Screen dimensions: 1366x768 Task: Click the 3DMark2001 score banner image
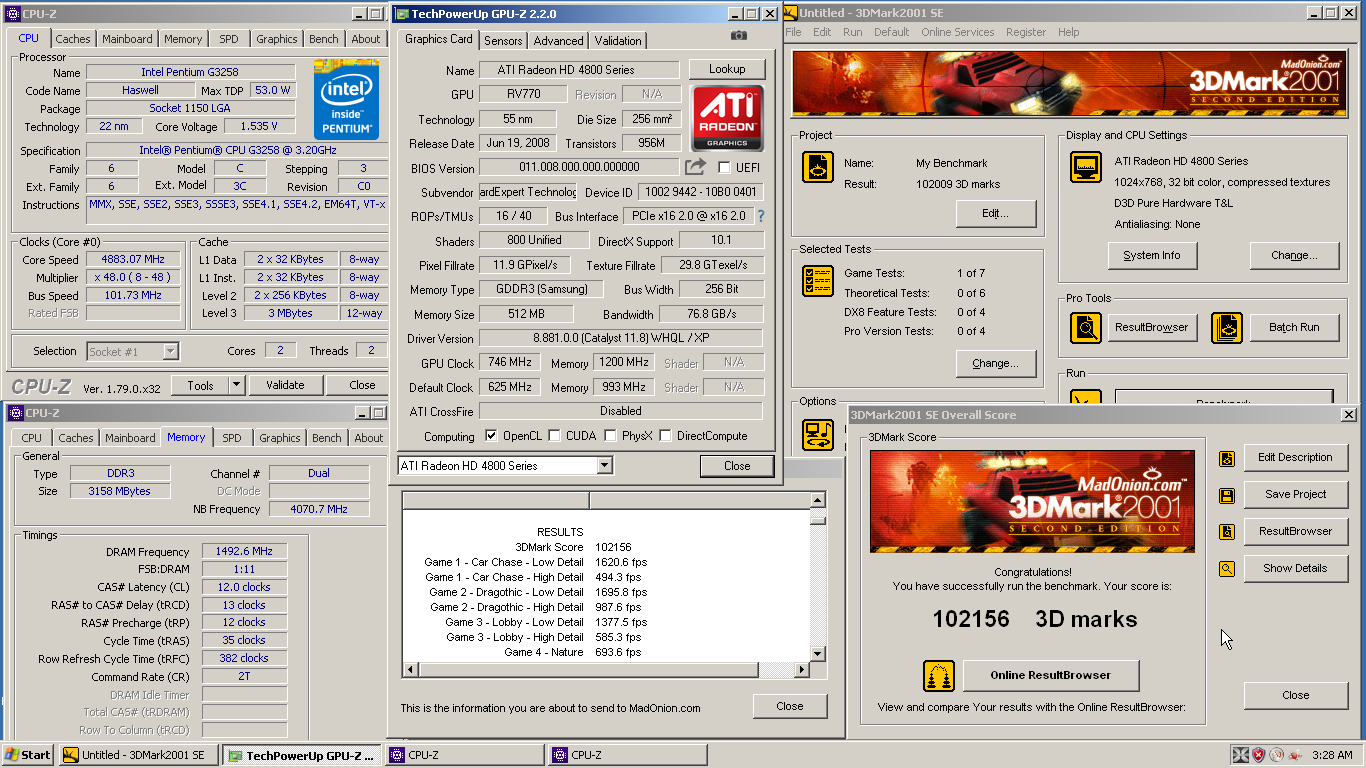coord(1032,501)
